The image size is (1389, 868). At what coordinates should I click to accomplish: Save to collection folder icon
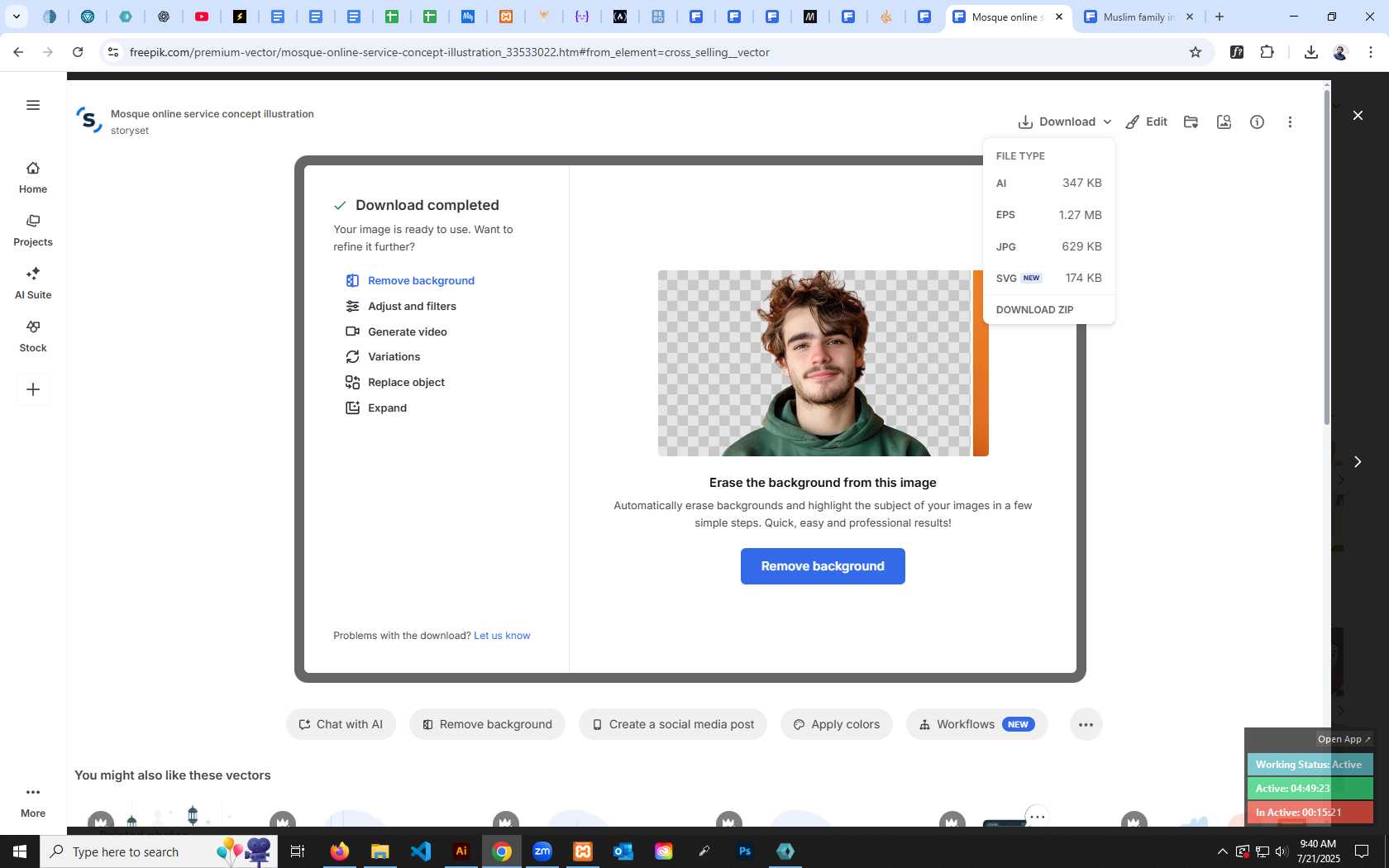coord(1191,122)
